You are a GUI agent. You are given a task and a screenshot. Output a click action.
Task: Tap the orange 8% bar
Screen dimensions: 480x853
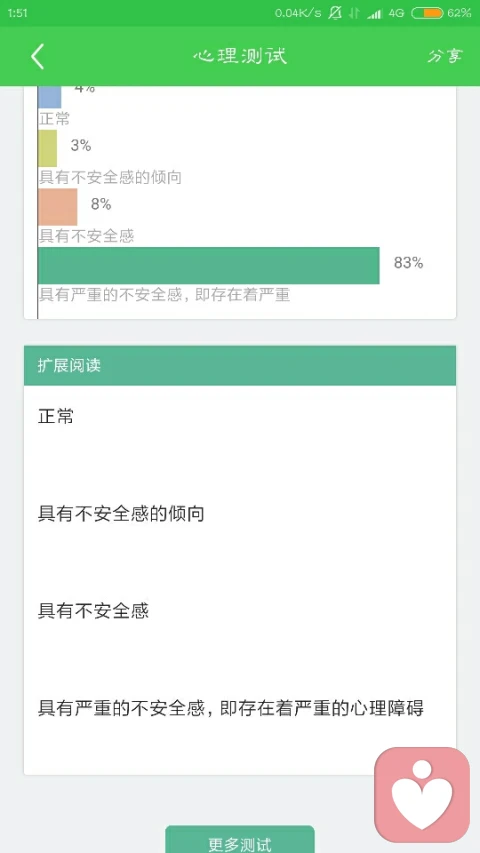pos(58,207)
